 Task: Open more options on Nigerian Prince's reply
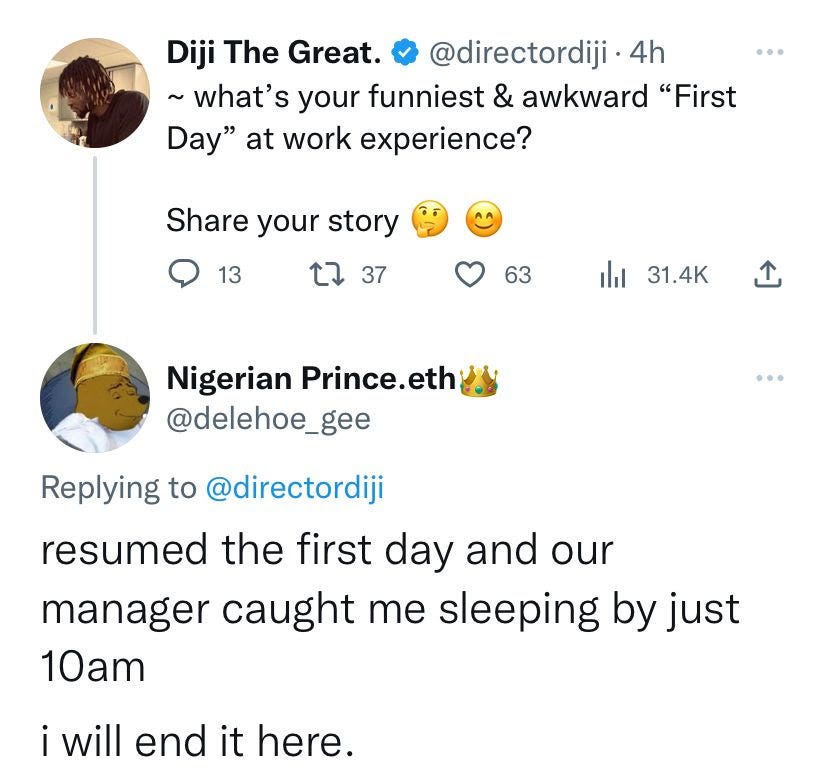[x=768, y=379]
